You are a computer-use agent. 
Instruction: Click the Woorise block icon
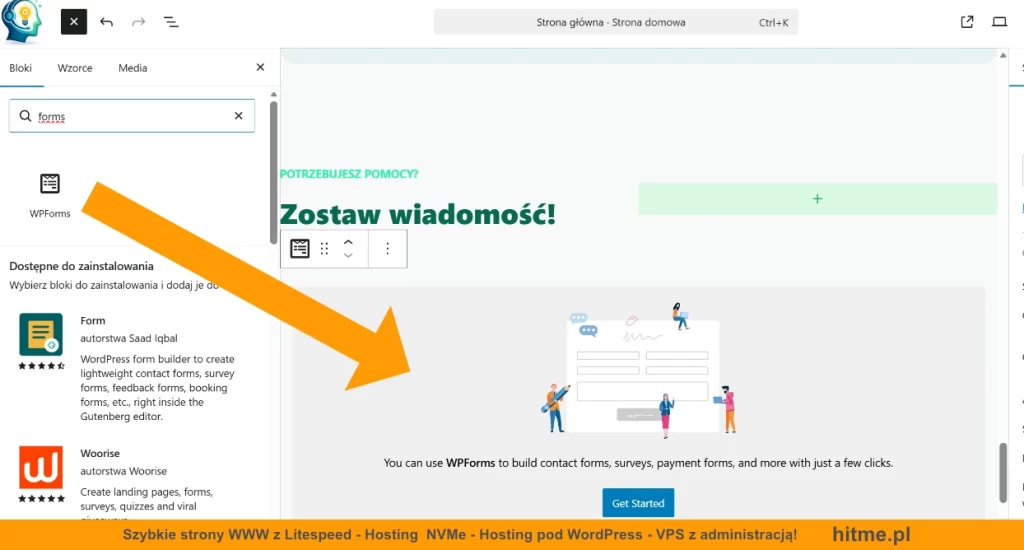(x=41, y=468)
